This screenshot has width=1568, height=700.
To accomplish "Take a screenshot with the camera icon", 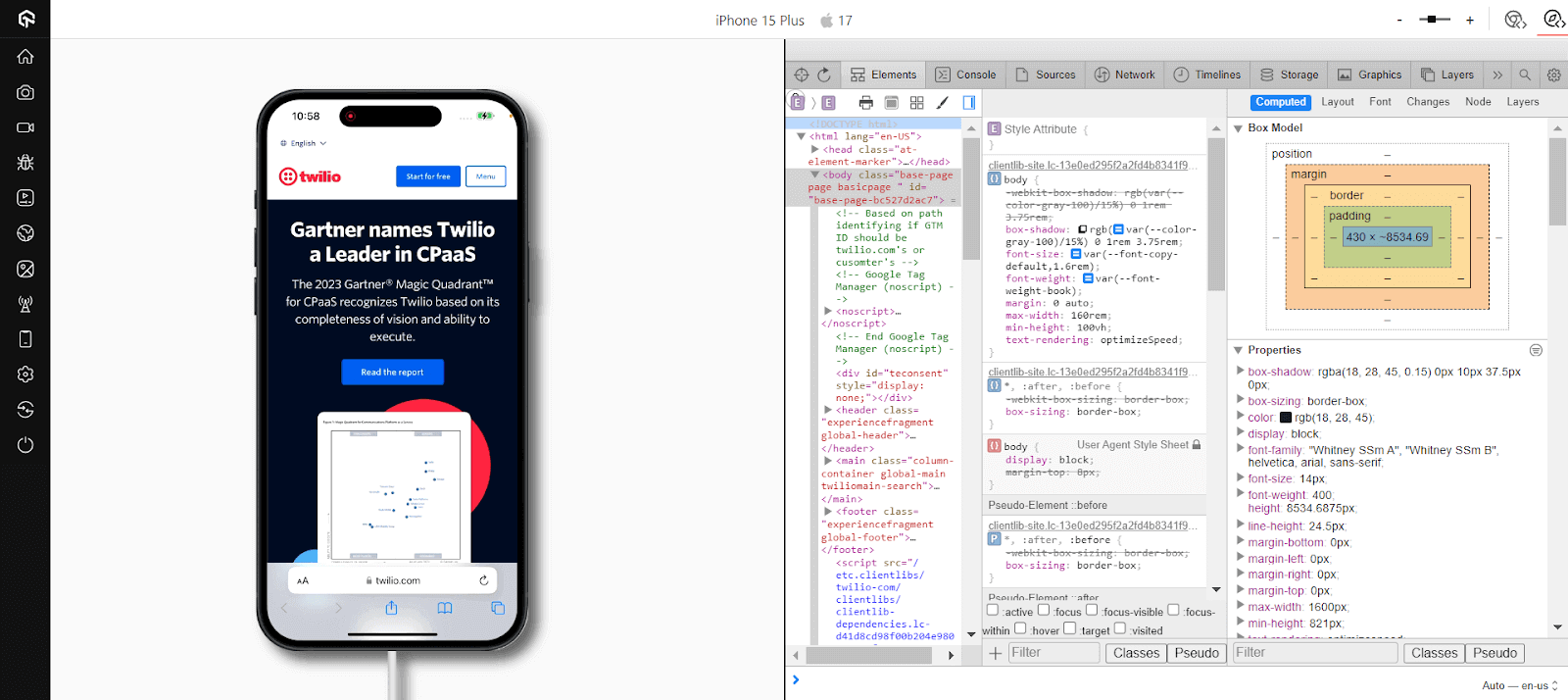I will 25,92.
